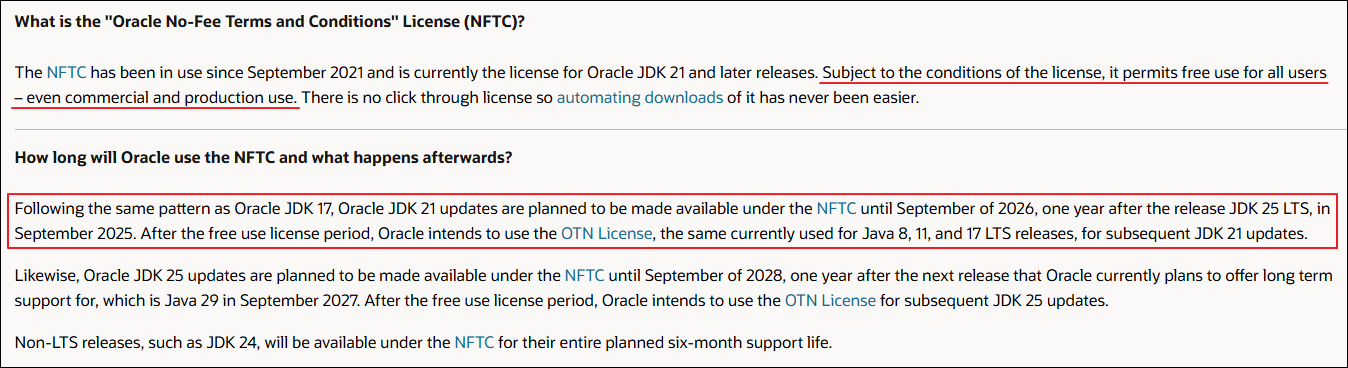Click the underlined 'Subject to the conditions' sentence

tap(1075, 73)
